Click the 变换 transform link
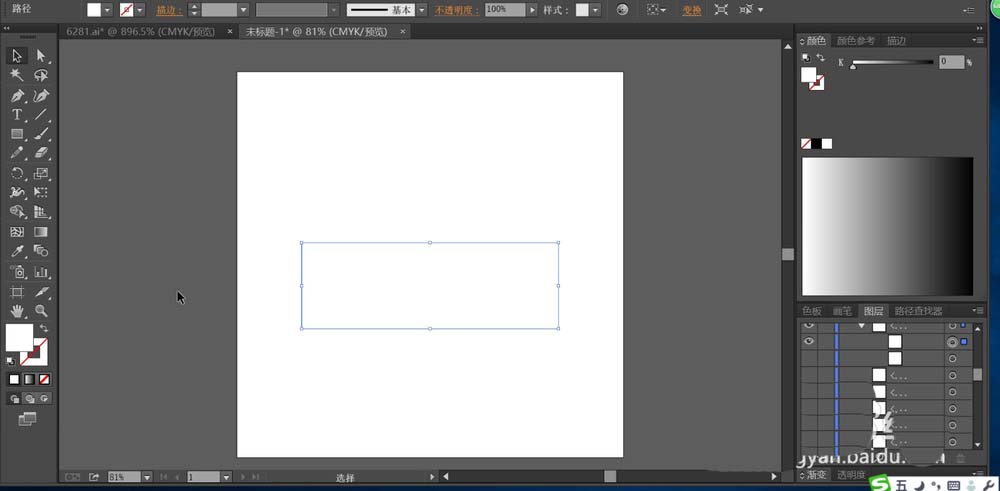This screenshot has height=491, width=1000. pyautogui.click(x=691, y=10)
